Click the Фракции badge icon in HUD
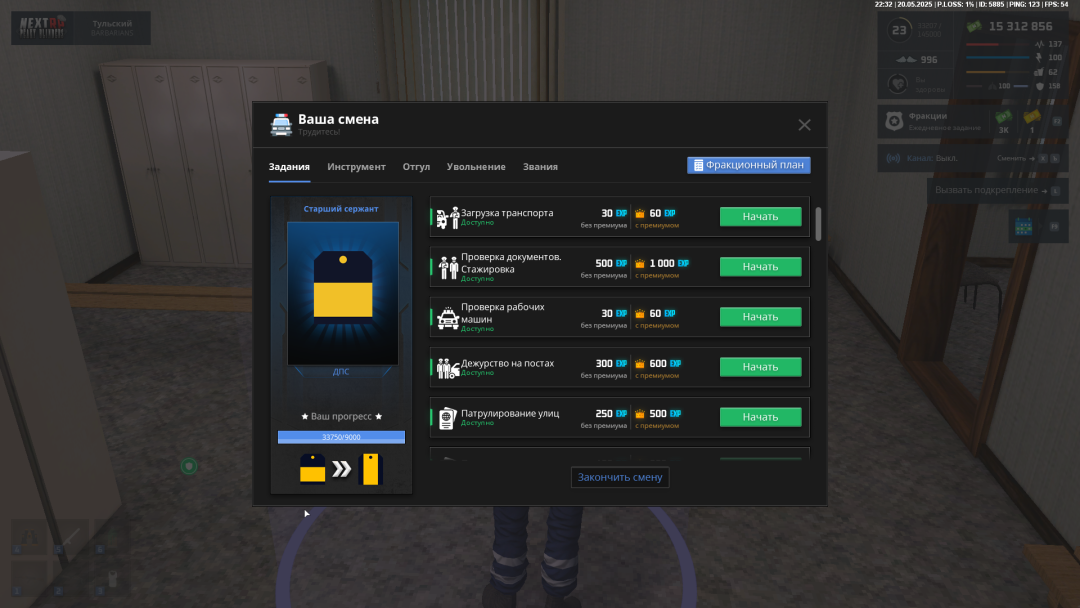 coord(894,121)
